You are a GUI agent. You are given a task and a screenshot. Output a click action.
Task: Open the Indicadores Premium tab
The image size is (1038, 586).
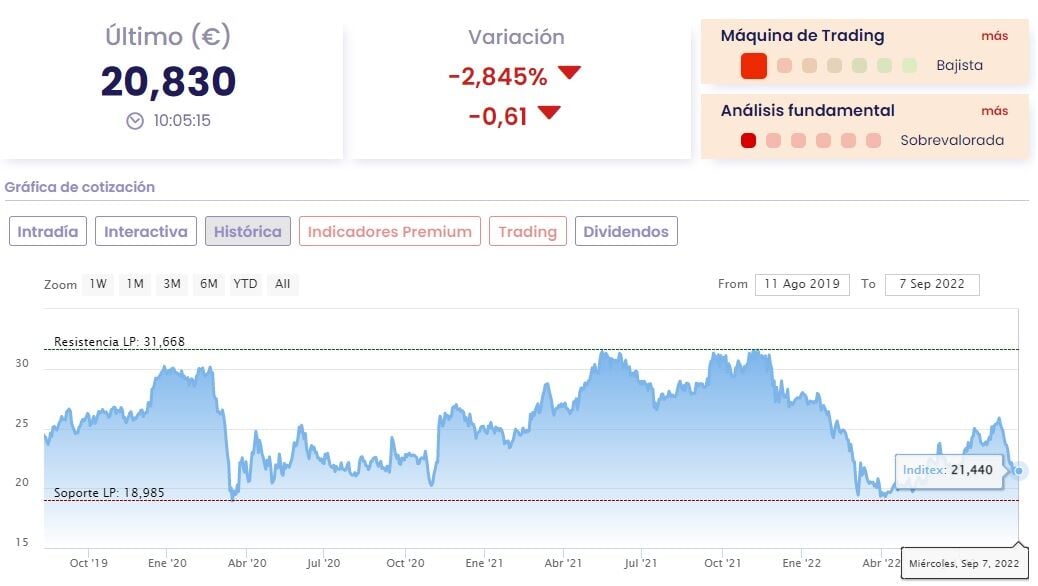pyautogui.click(x=389, y=232)
